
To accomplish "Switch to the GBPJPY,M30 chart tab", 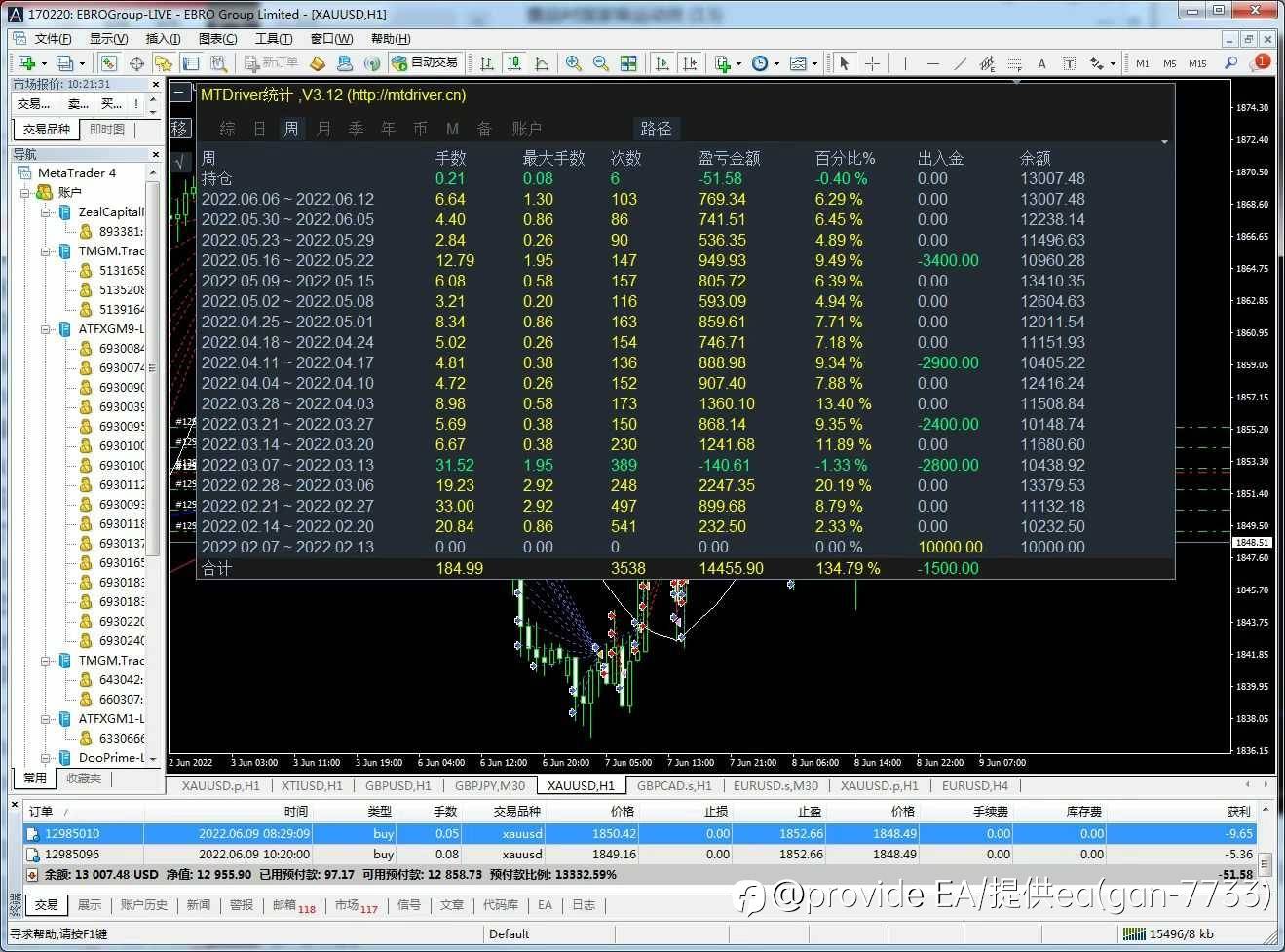I will click(x=489, y=785).
